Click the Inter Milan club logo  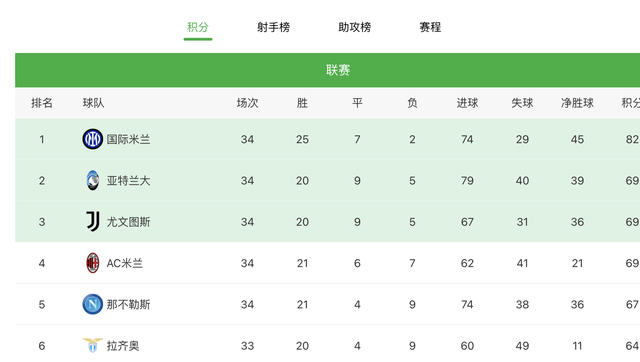click(x=93, y=139)
